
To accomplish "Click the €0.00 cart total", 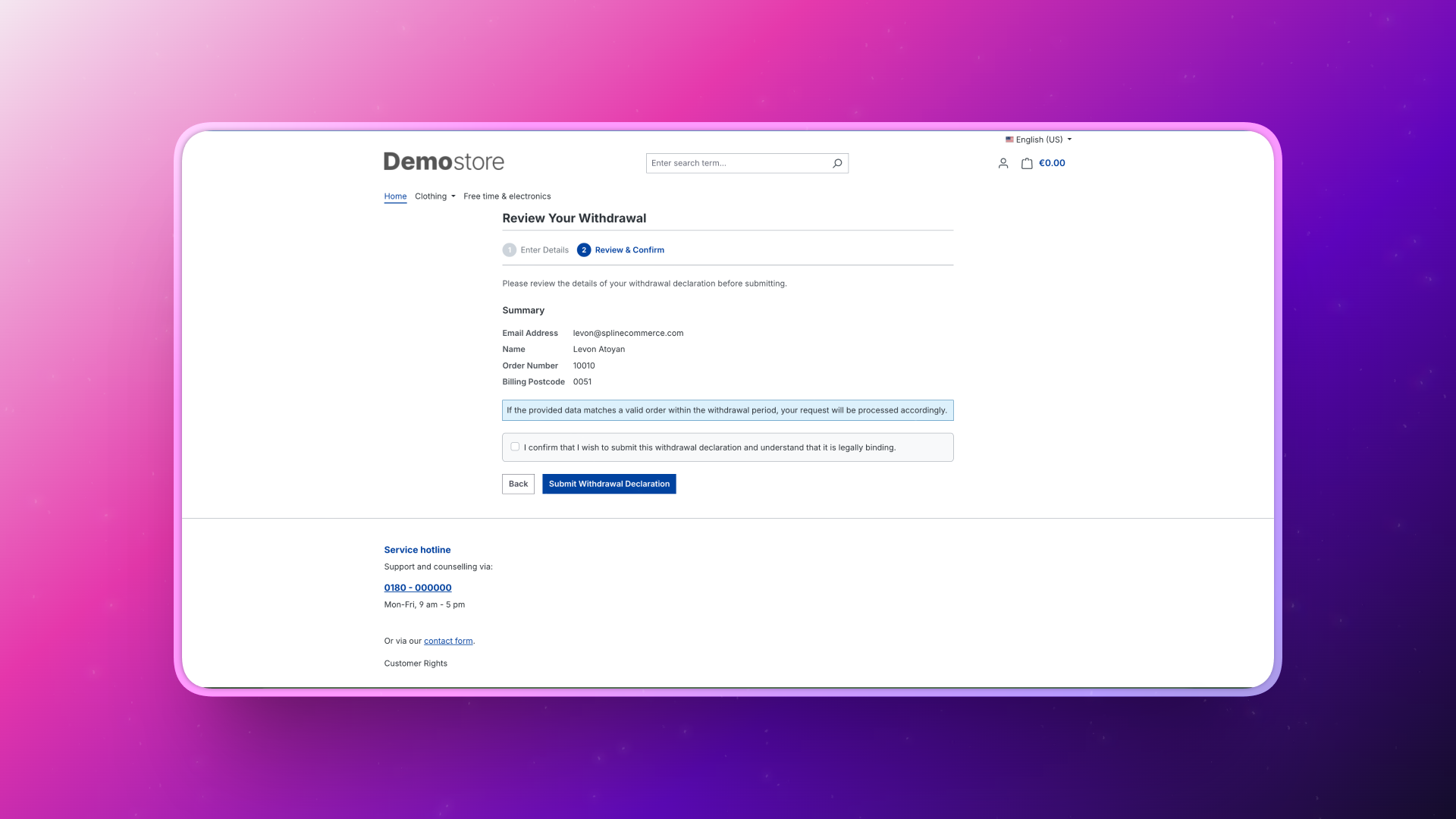I will pos(1052,163).
